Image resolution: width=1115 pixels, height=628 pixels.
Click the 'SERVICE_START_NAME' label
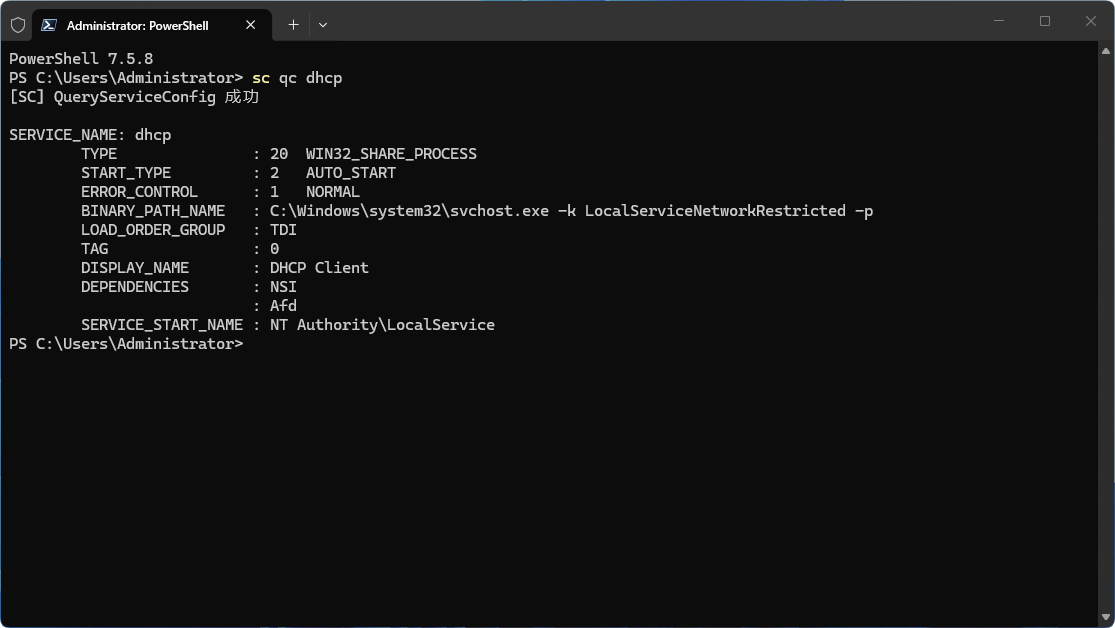click(162, 324)
